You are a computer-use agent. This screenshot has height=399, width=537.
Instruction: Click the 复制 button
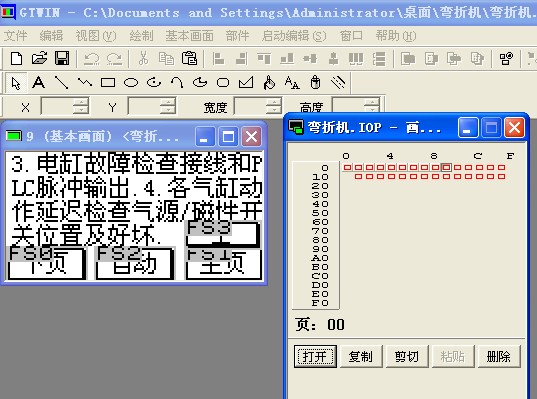[361, 357]
